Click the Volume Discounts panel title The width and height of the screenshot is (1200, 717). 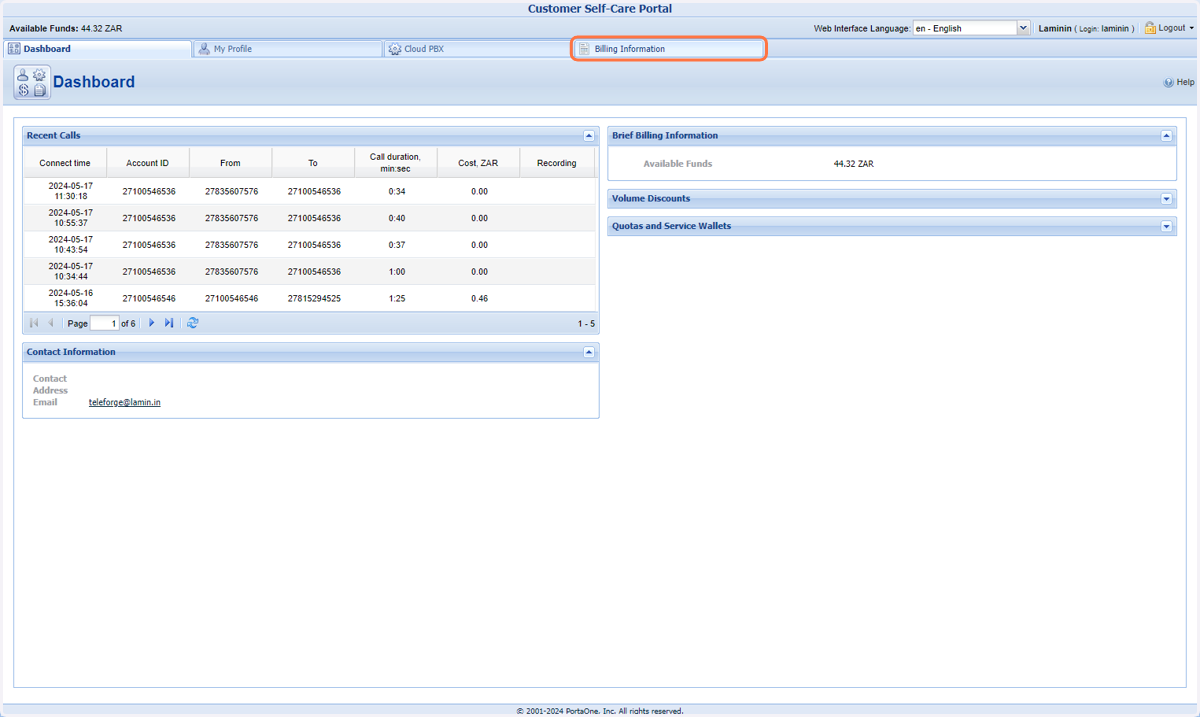point(651,199)
